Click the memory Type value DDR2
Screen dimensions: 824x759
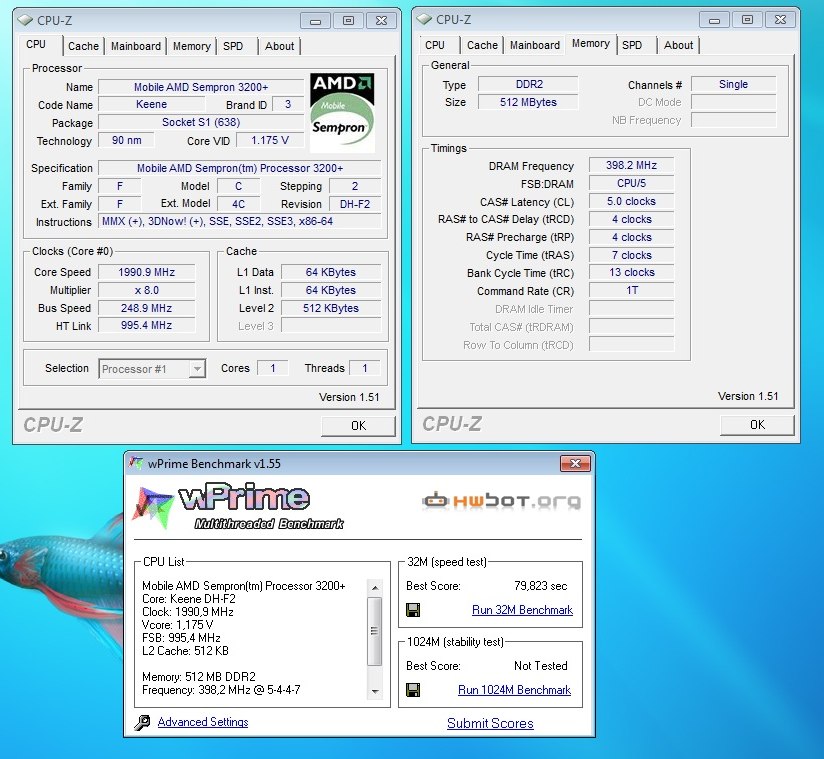(528, 85)
